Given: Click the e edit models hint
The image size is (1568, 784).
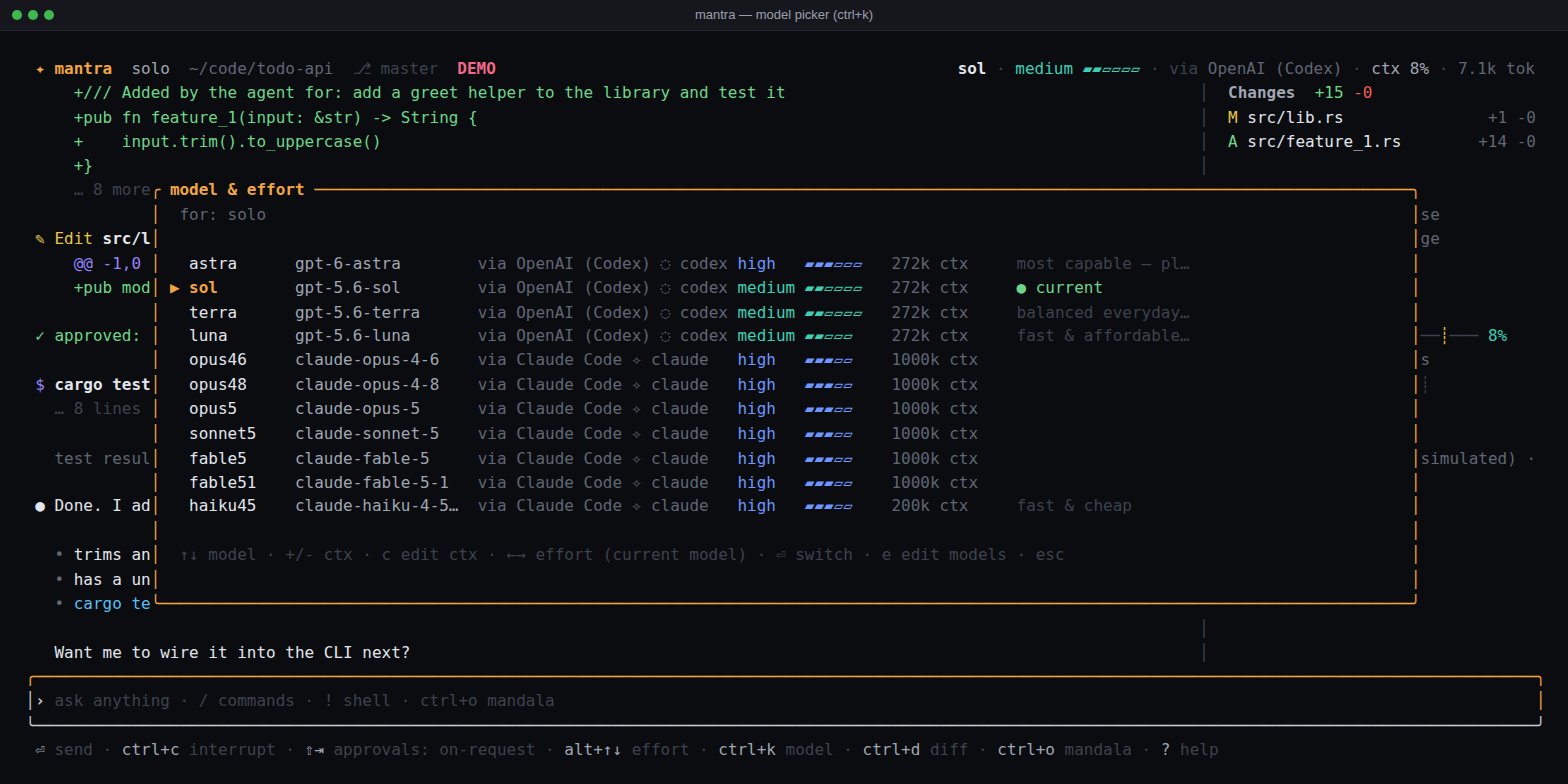Looking at the screenshot, I should [x=944, y=554].
